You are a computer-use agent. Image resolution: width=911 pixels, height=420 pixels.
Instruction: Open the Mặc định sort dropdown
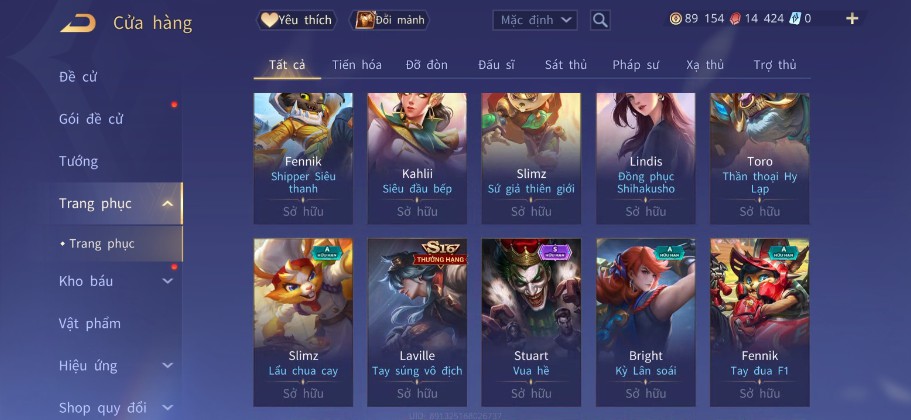pos(535,20)
